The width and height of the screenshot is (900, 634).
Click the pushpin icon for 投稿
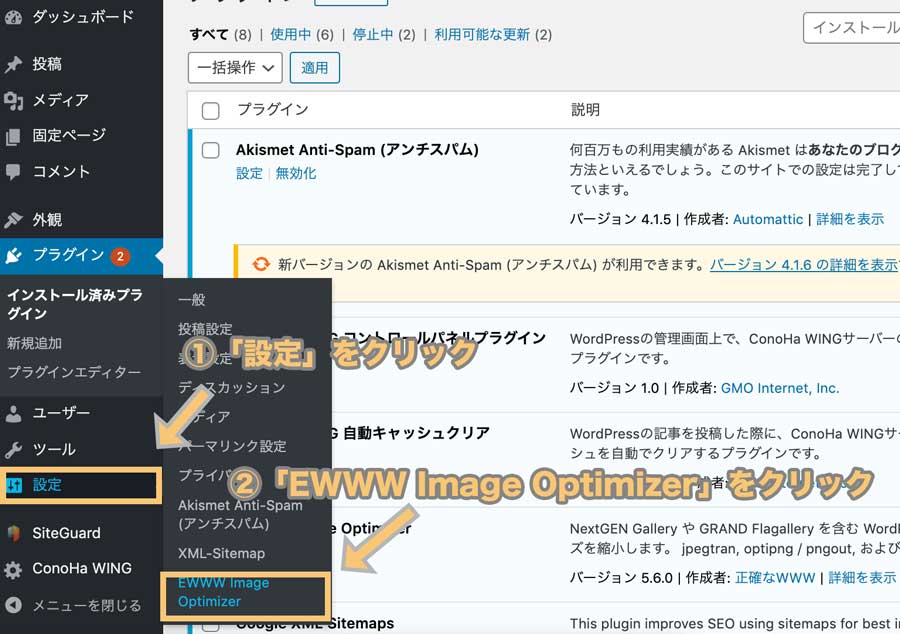click(13, 64)
